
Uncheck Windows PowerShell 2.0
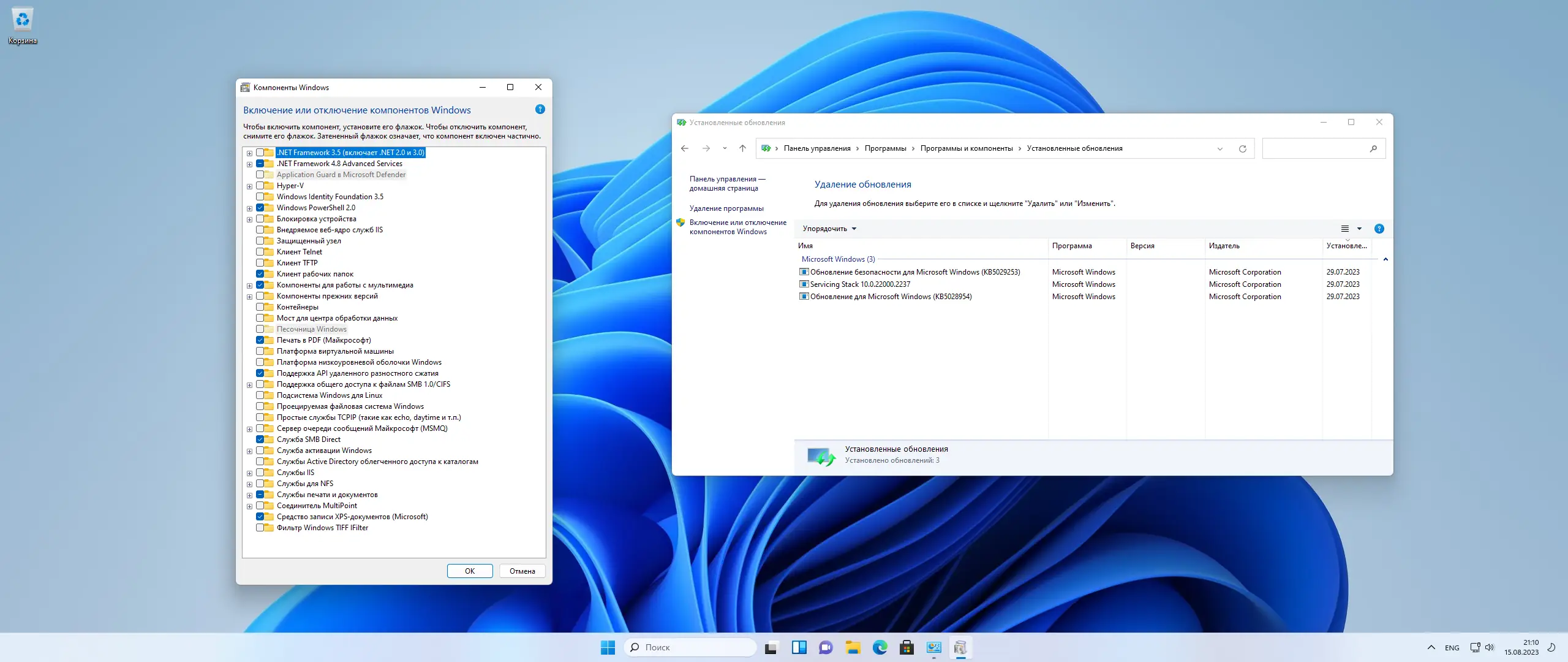click(x=260, y=208)
